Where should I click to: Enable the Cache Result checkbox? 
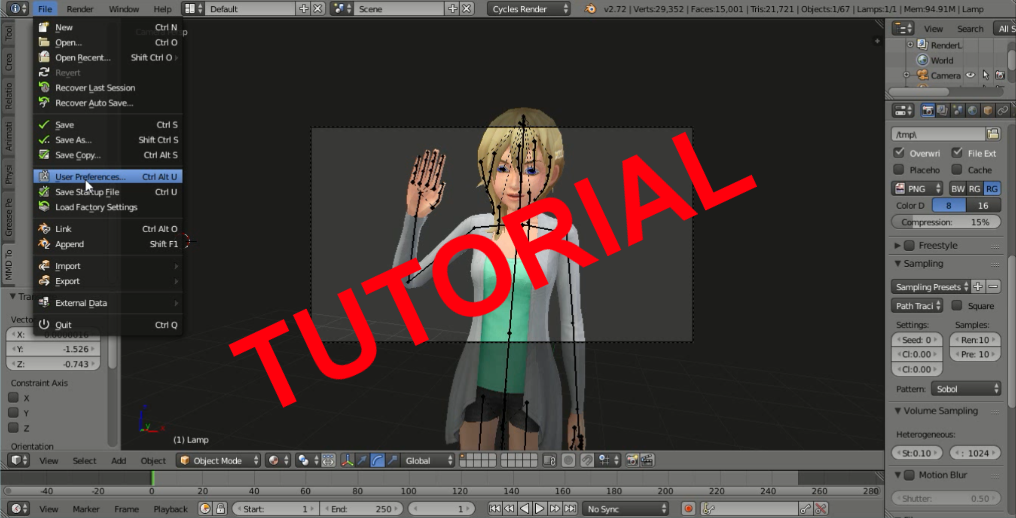(957, 170)
